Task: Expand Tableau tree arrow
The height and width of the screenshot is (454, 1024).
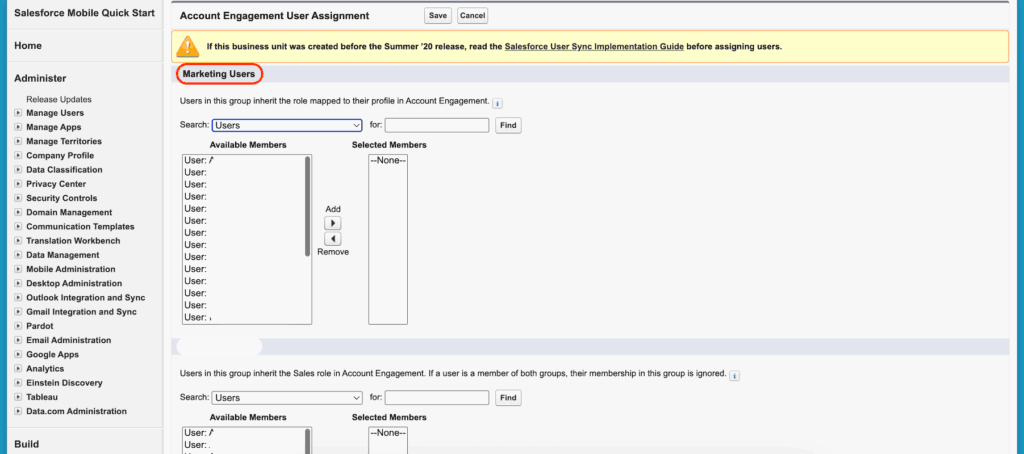Action: coord(18,397)
